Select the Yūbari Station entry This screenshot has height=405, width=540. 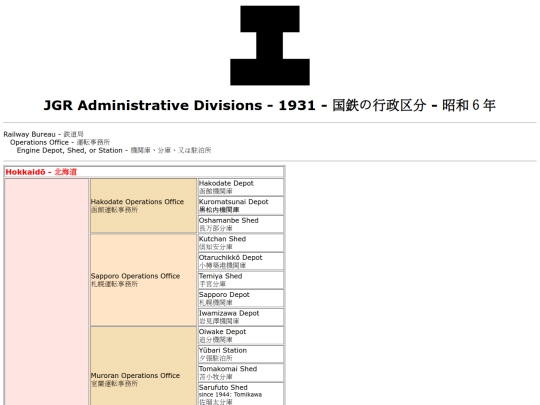[241, 354]
